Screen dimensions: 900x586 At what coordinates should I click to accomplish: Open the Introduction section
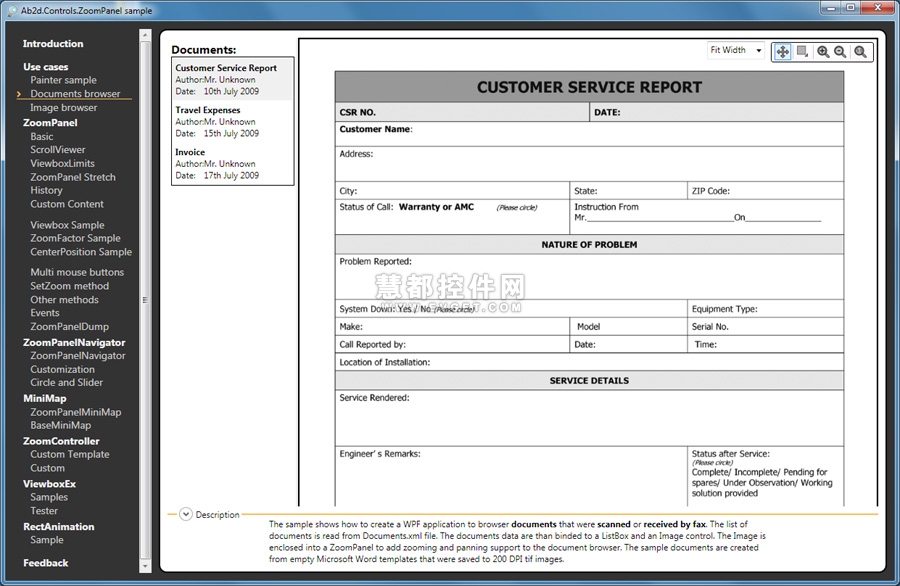53,44
